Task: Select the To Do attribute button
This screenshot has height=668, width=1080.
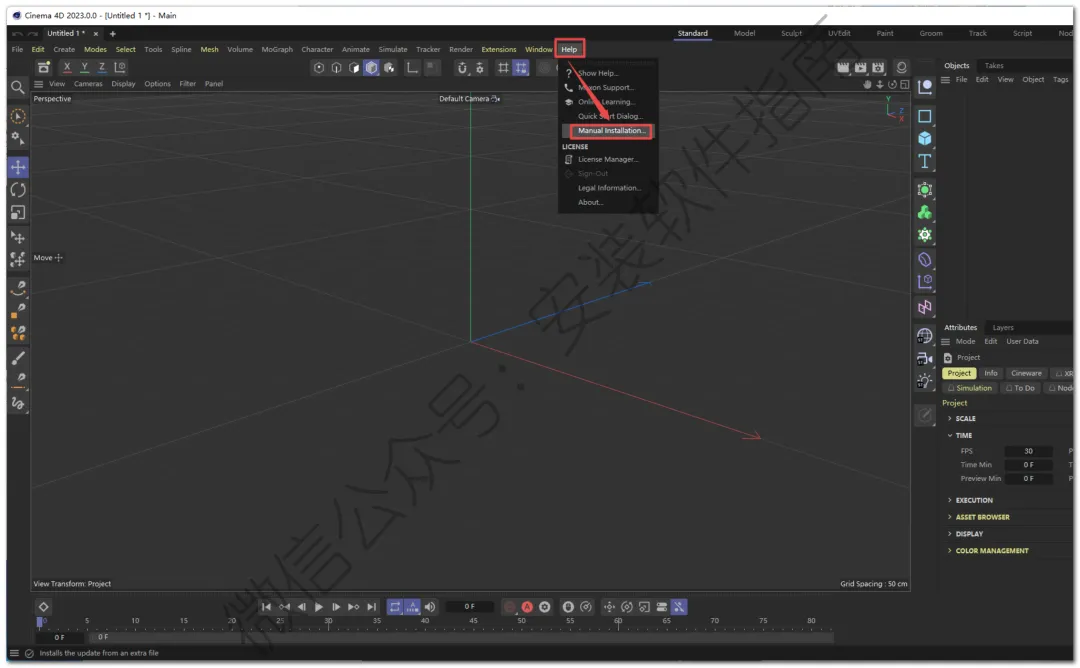Action: pyautogui.click(x=1020, y=388)
